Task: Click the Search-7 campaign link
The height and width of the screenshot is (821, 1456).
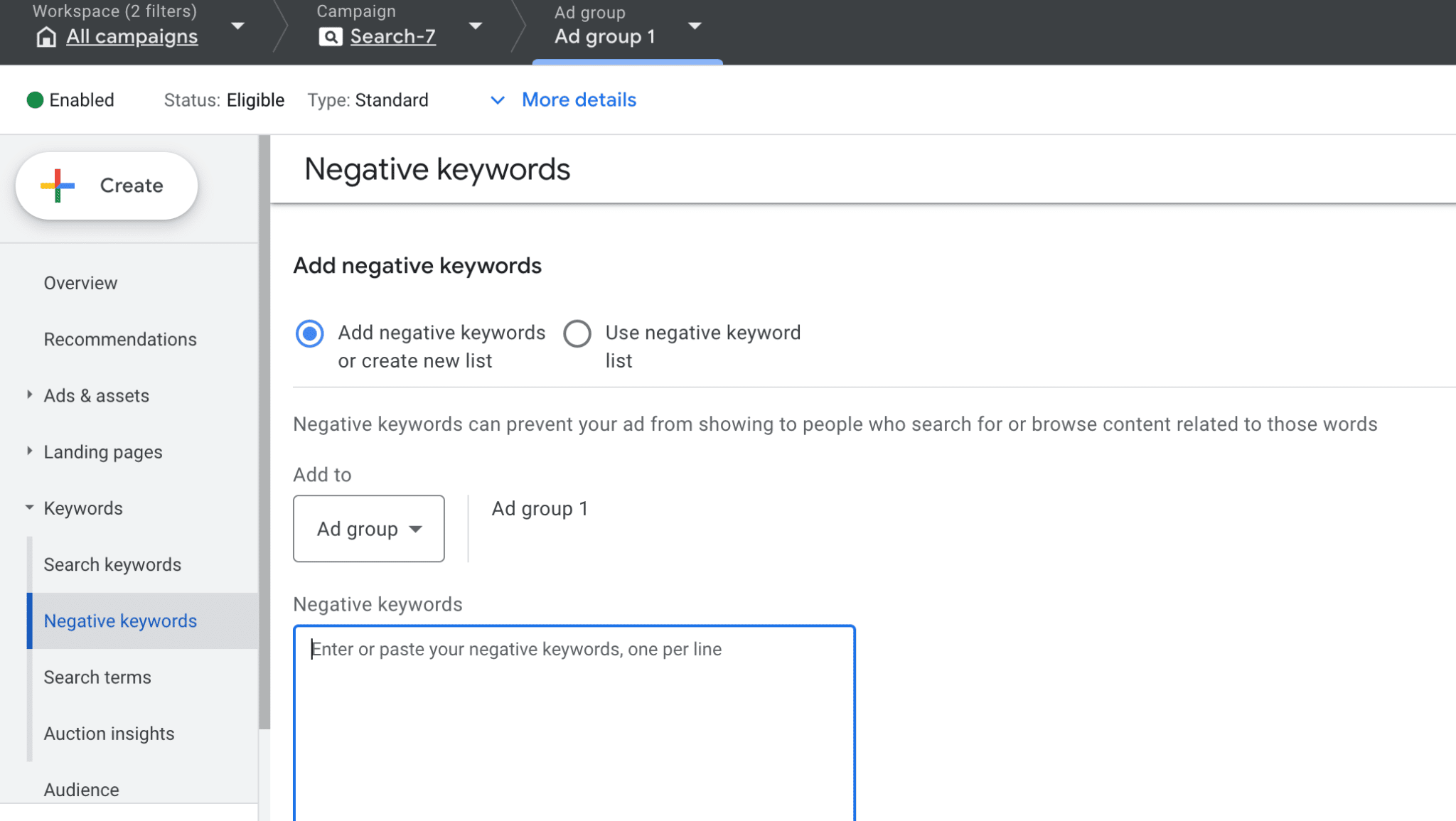Action: pyautogui.click(x=392, y=36)
